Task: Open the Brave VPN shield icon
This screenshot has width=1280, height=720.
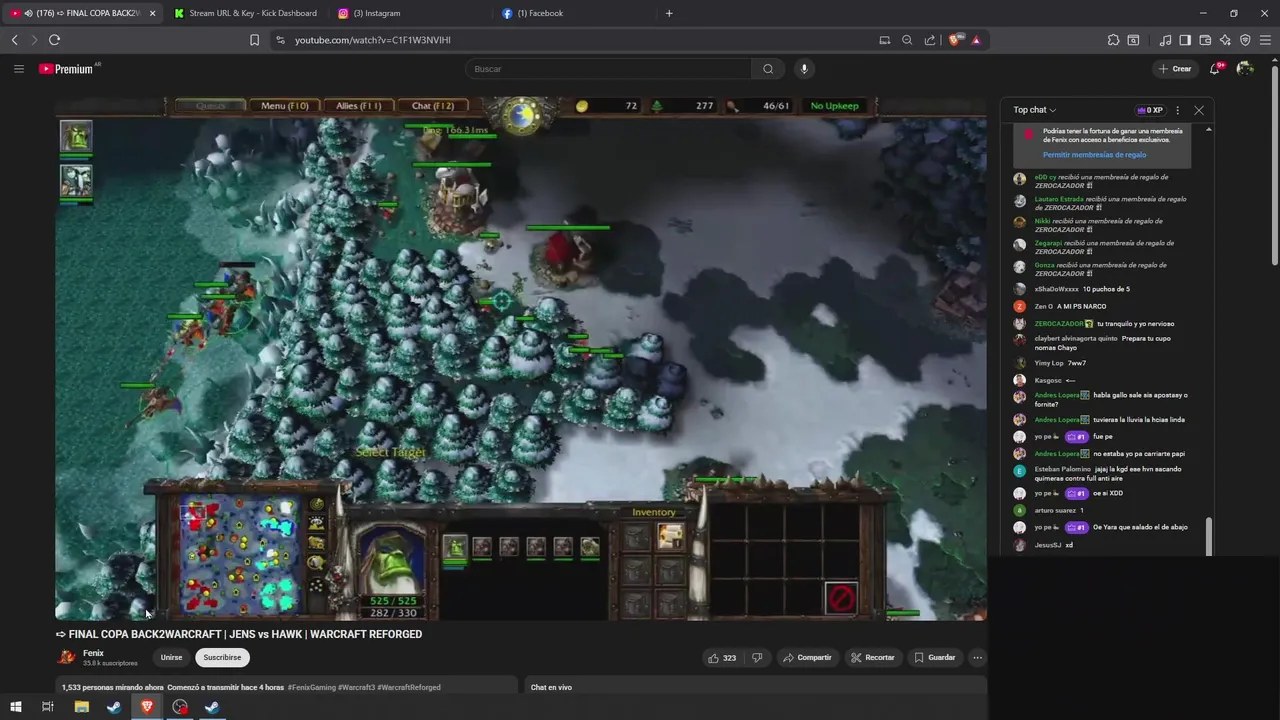Action: (x=1245, y=40)
